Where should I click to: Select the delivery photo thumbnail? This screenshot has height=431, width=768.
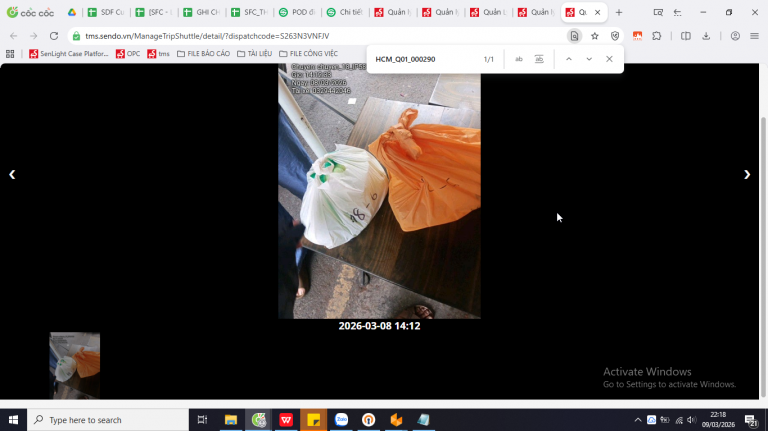click(74, 365)
